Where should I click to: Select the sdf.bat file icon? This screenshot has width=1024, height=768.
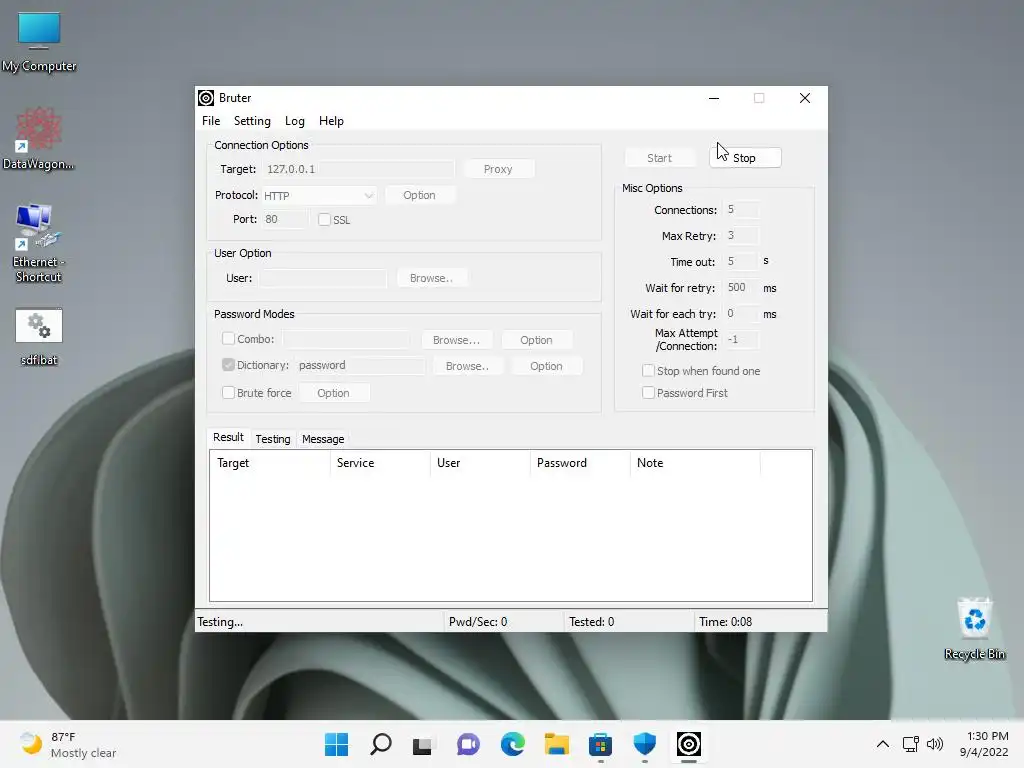(39, 337)
